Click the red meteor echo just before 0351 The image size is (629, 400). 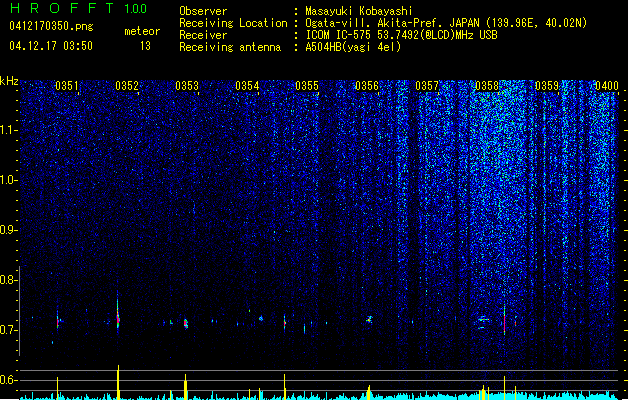pyautogui.click(x=58, y=321)
